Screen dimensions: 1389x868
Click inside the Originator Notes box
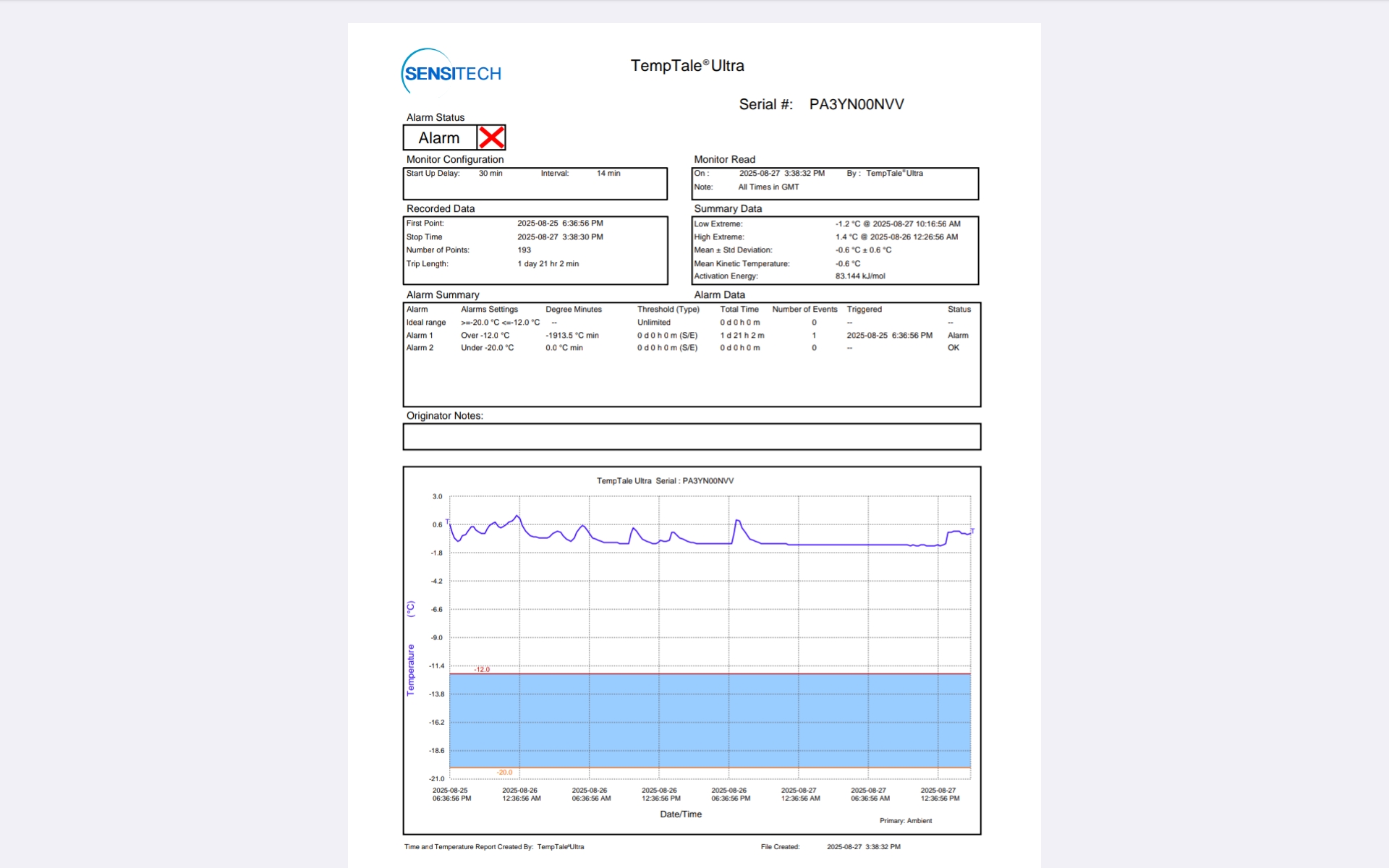tap(691, 437)
